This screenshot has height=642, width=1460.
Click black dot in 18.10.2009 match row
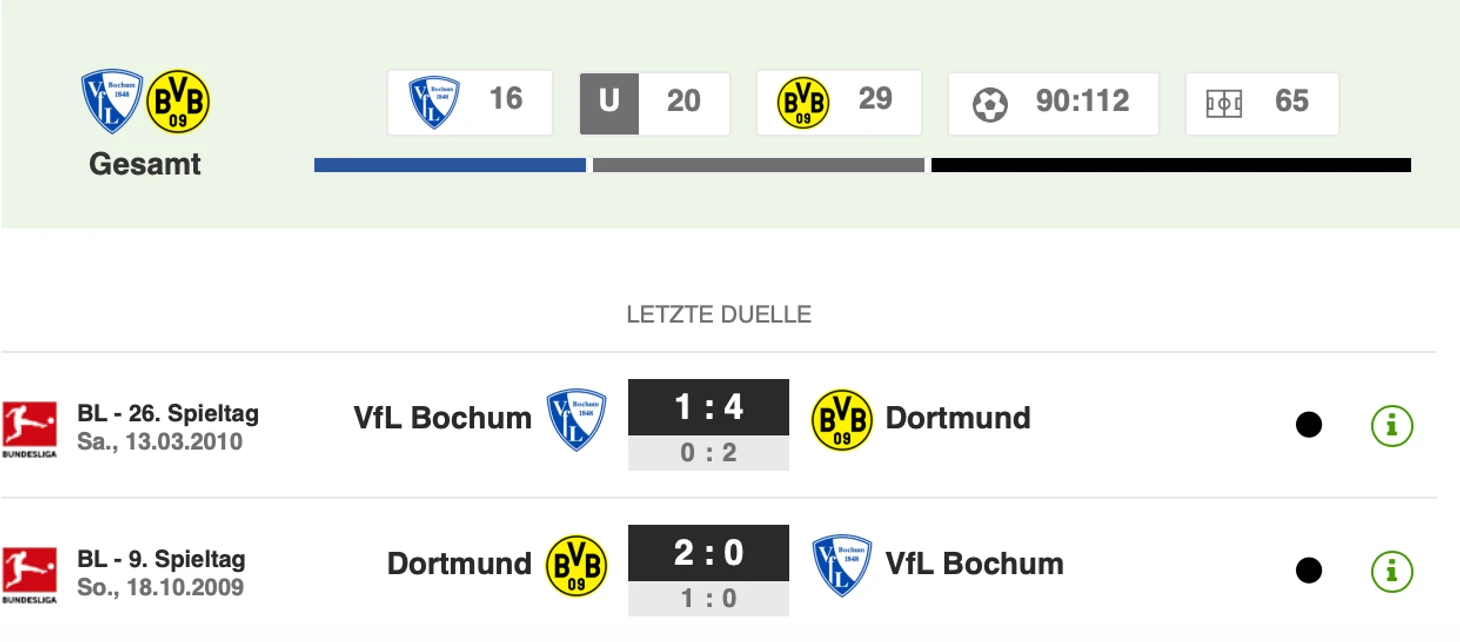tap(1308, 571)
